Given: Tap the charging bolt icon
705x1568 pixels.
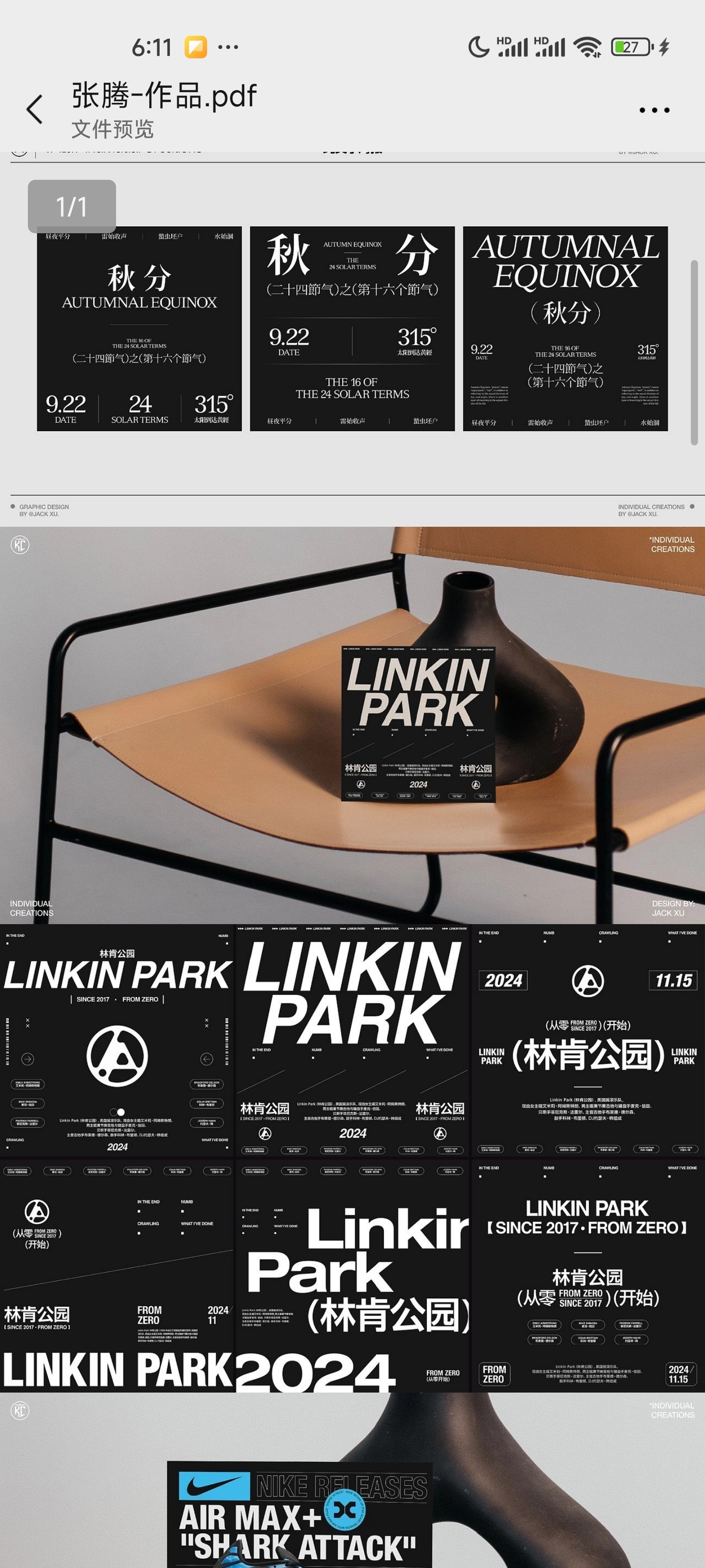Looking at the screenshot, I should 664,47.
